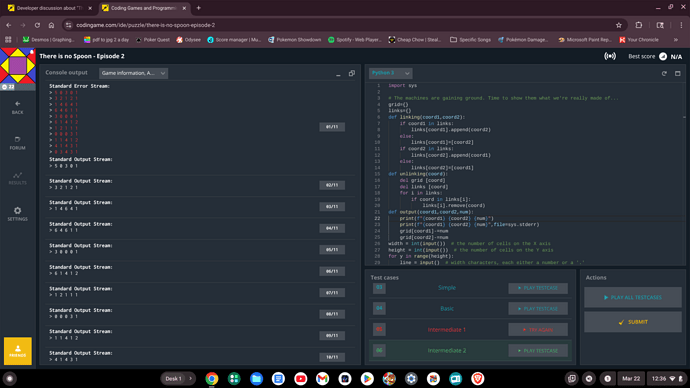This screenshot has width=690, height=388.
Task: Open Odysee bookmark
Action: [188, 40]
